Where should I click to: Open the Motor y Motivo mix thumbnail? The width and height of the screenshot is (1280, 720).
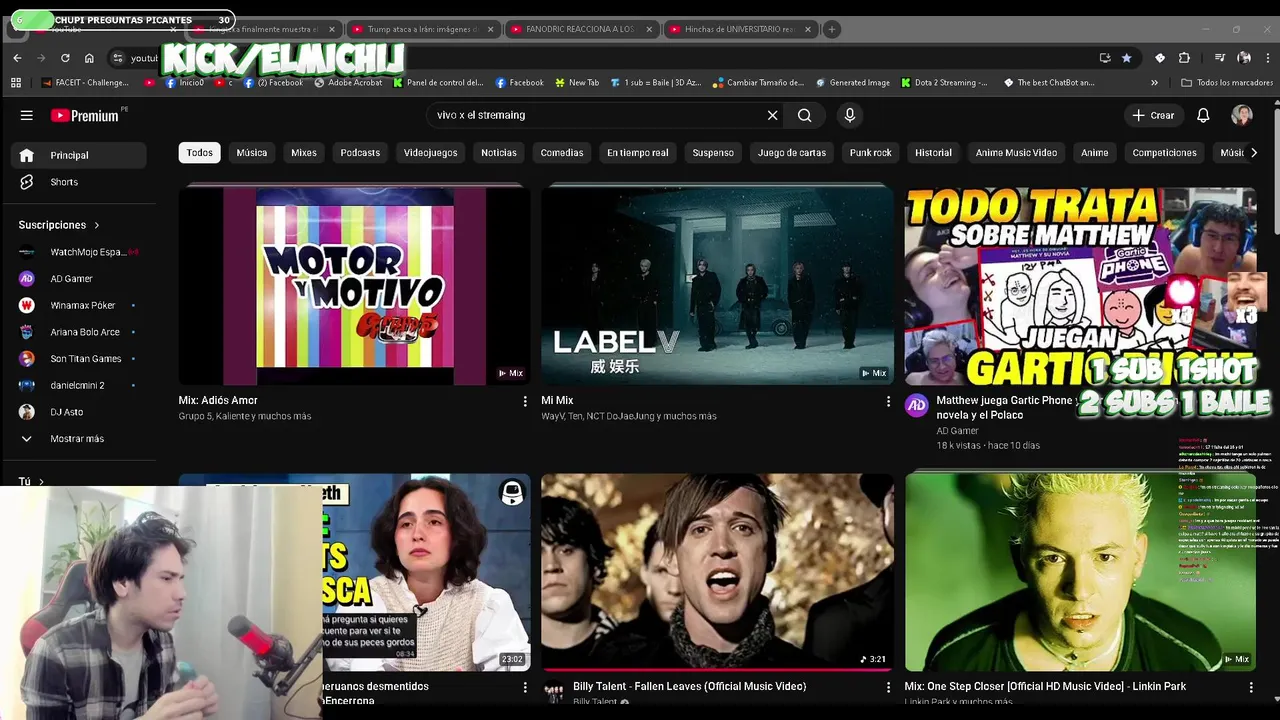tap(354, 285)
